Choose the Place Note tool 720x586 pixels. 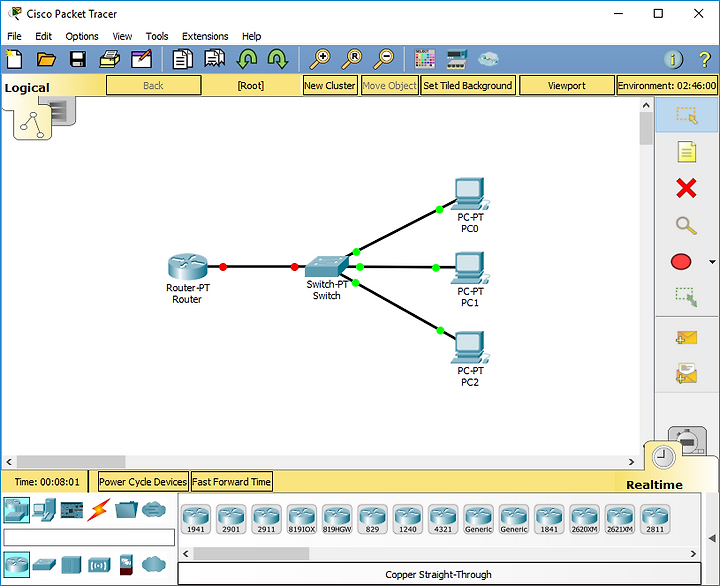pos(687,152)
